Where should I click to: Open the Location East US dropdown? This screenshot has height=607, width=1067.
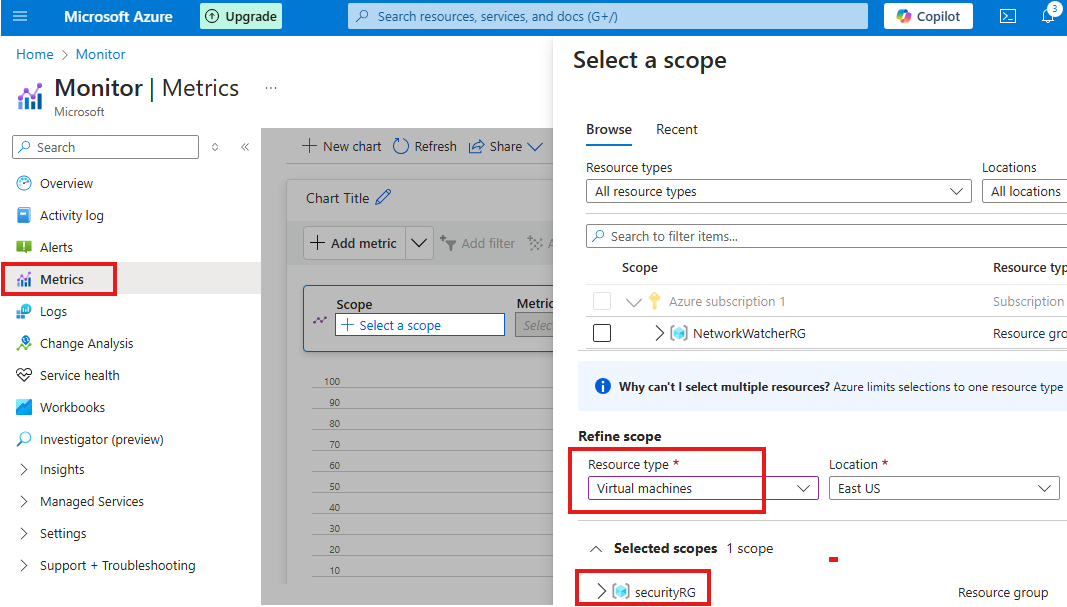[x=944, y=488]
